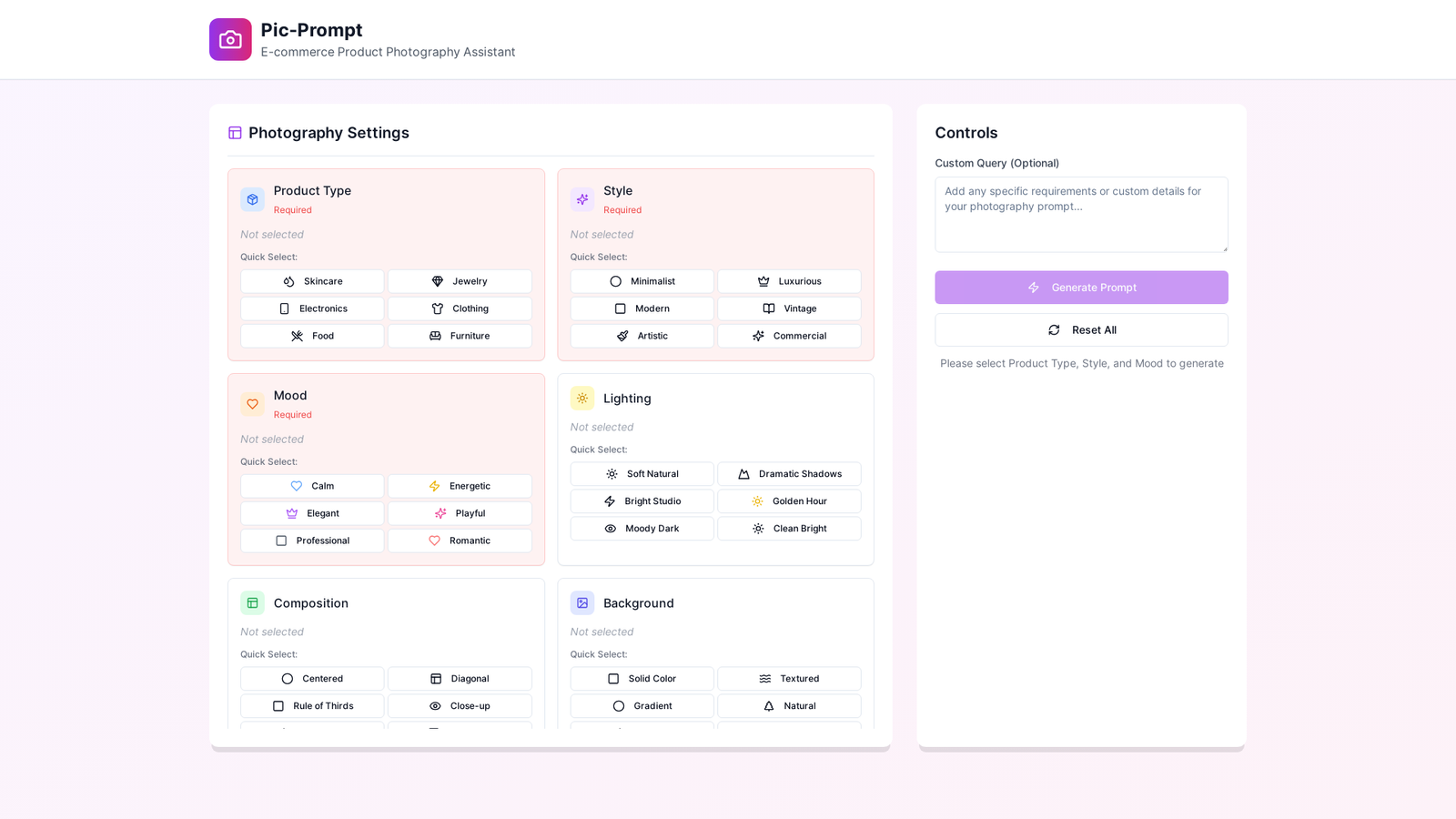Screen dimensions: 1456x819
Task: Click the Style sparkles icon
Action: click(x=582, y=199)
